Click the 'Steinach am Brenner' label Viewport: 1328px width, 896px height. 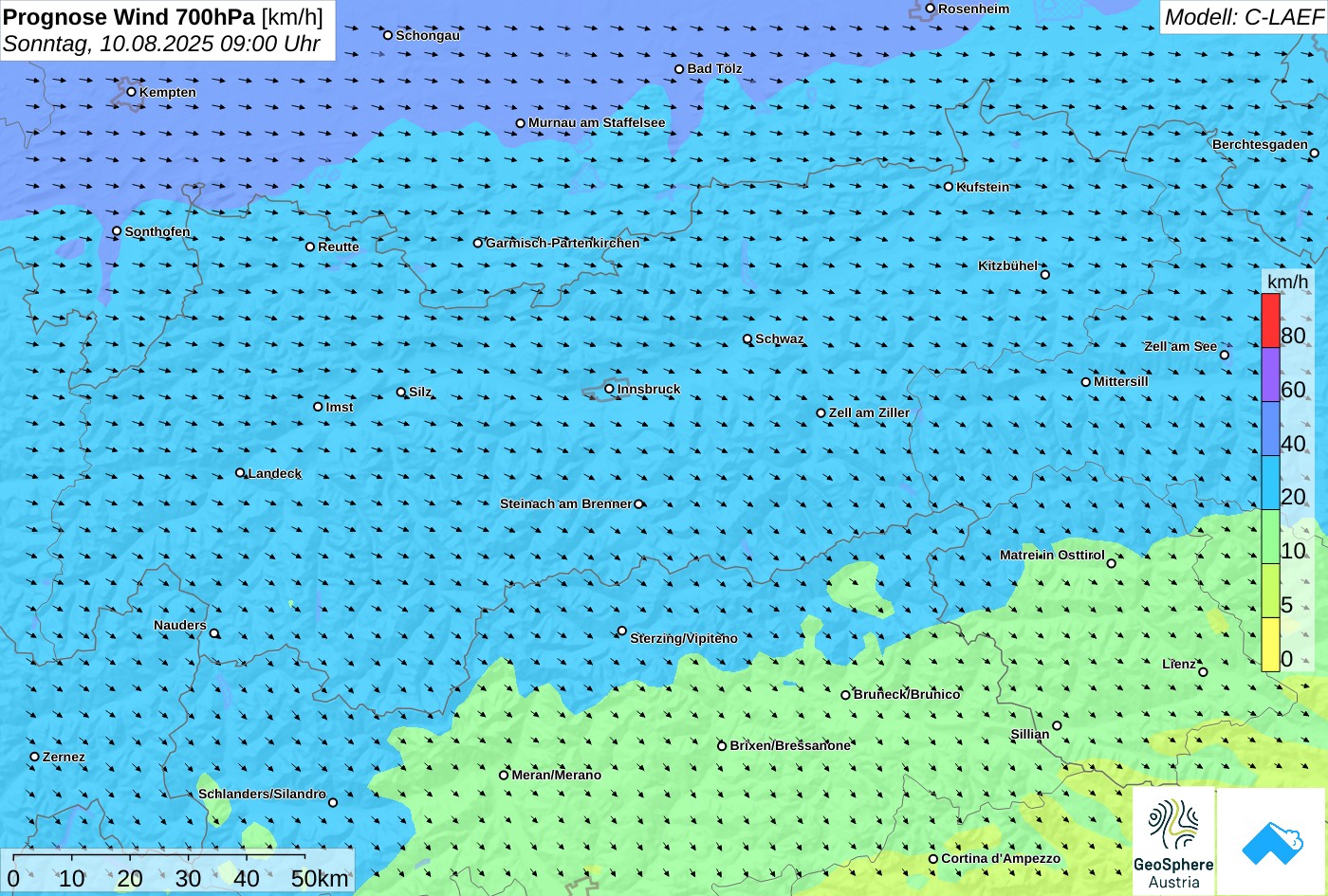565,503
